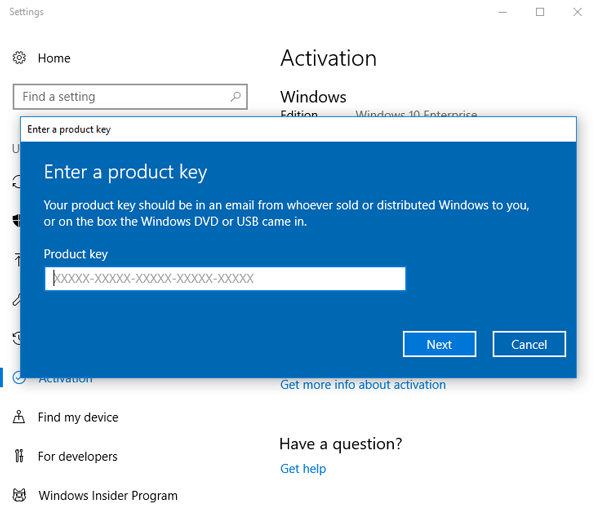Click the Find my device icon
The image size is (595, 514).
(19, 417)
